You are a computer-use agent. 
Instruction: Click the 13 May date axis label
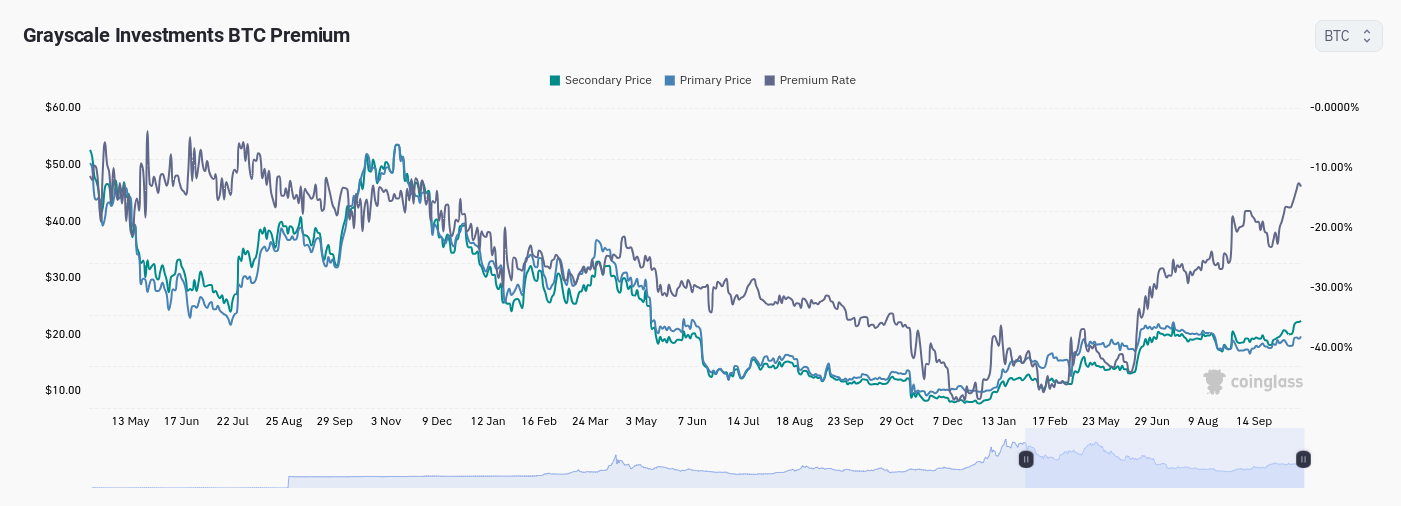[x=130, y=421]
